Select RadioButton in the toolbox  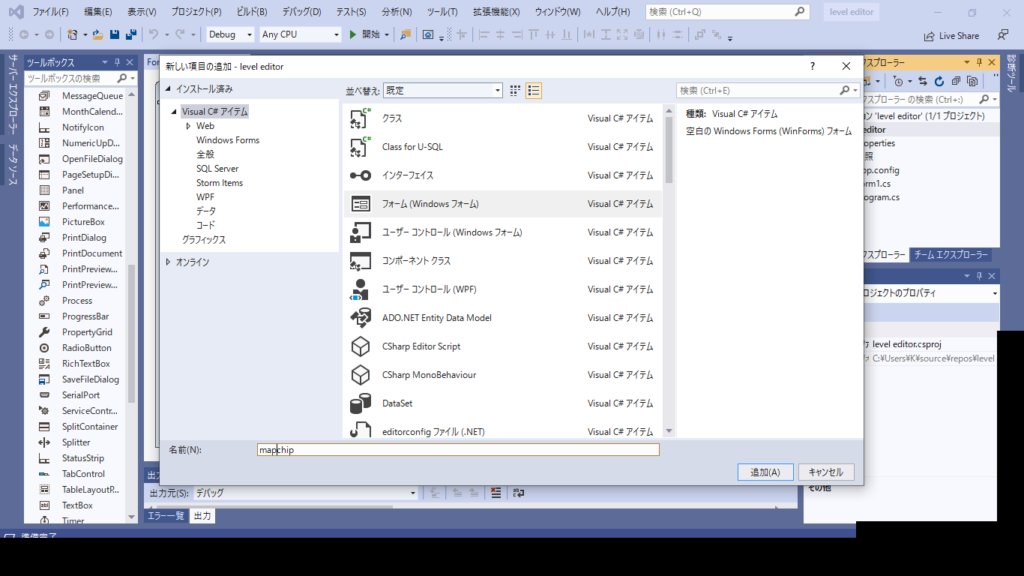click(86, 348)
